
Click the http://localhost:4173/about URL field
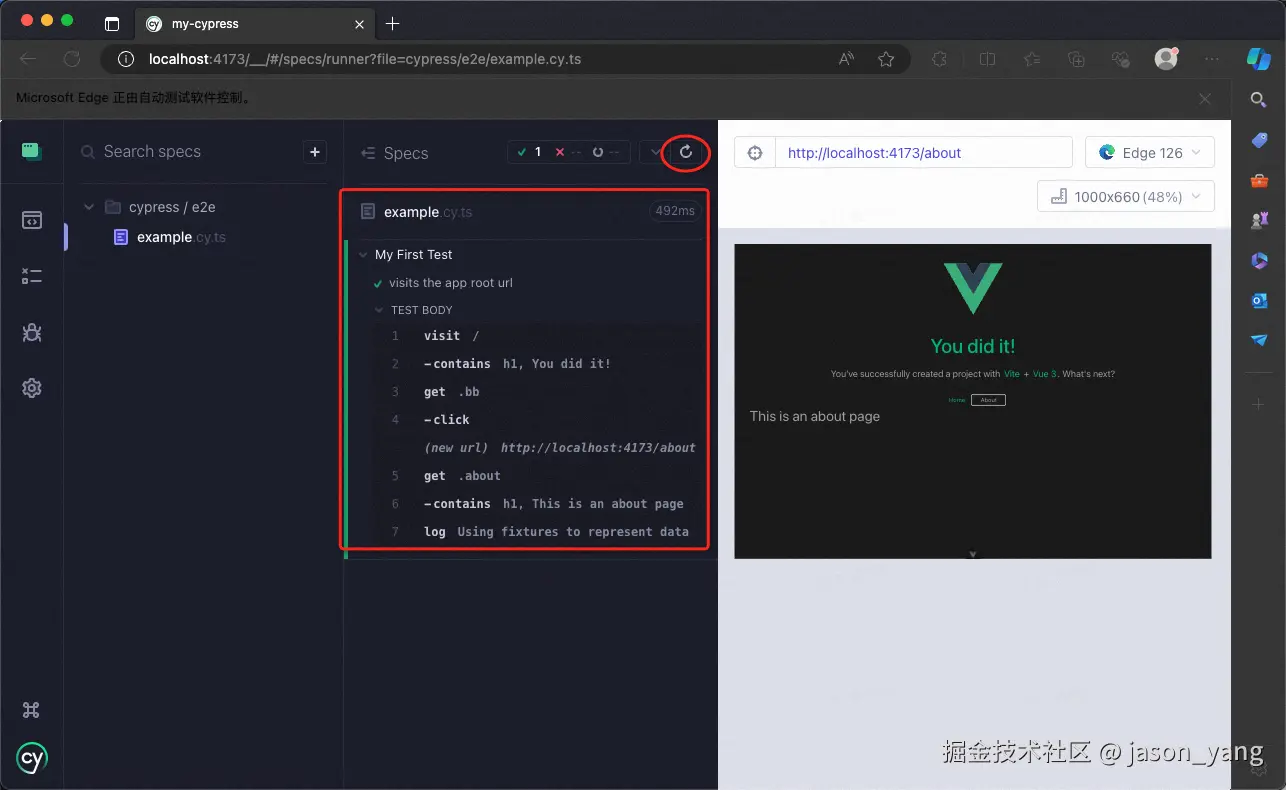coord(923,153)
